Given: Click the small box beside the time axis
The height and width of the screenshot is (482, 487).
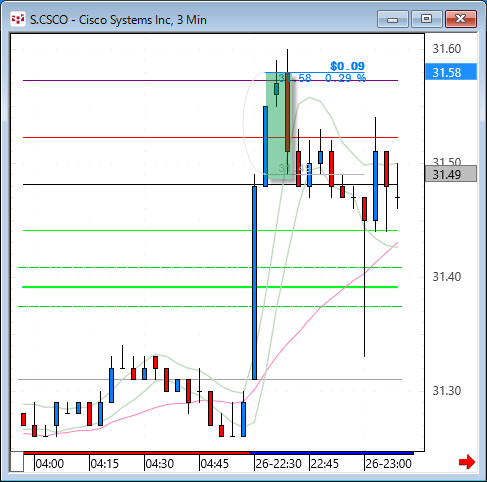Looking at the screenshot, I should click(17, 462).
